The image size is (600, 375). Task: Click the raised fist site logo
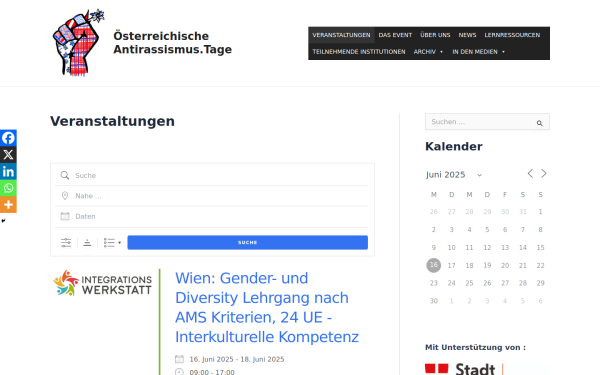click(x=78, y=42)
